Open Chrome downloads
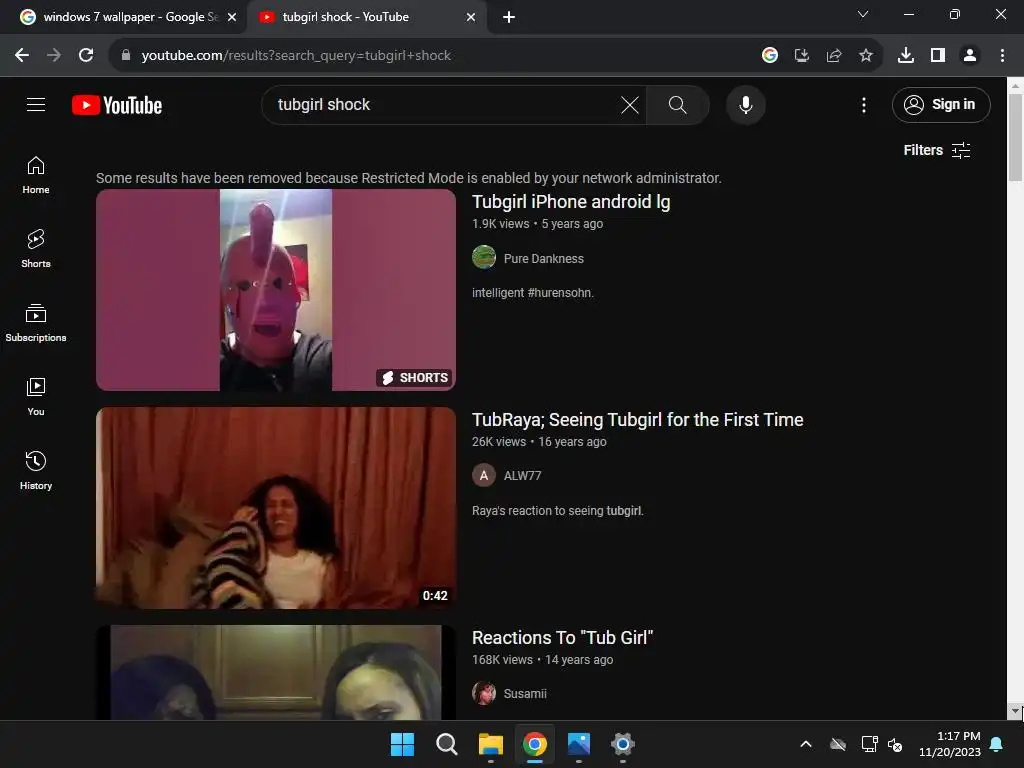 coord(906,56)
